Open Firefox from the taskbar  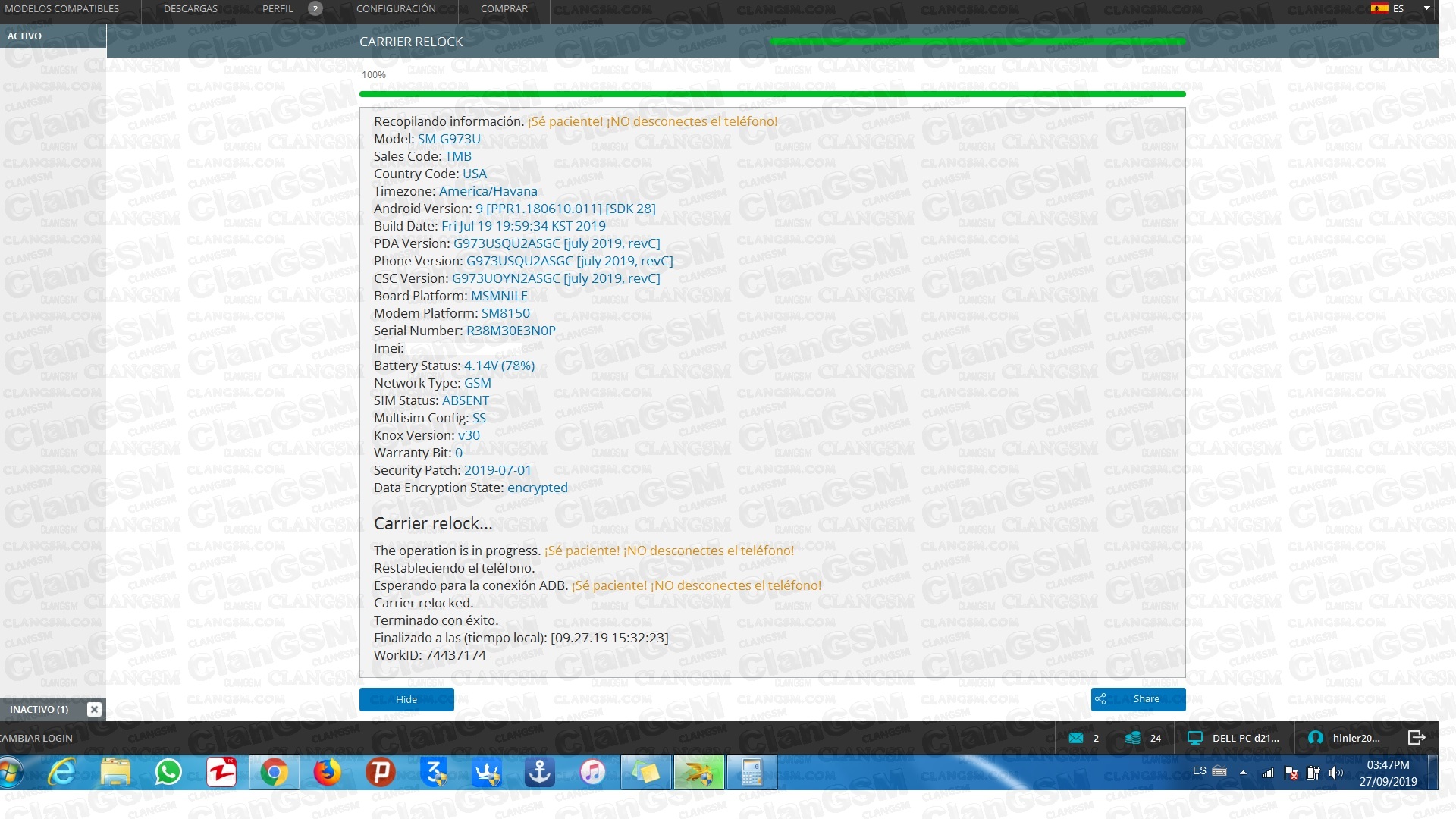[328, 773]
